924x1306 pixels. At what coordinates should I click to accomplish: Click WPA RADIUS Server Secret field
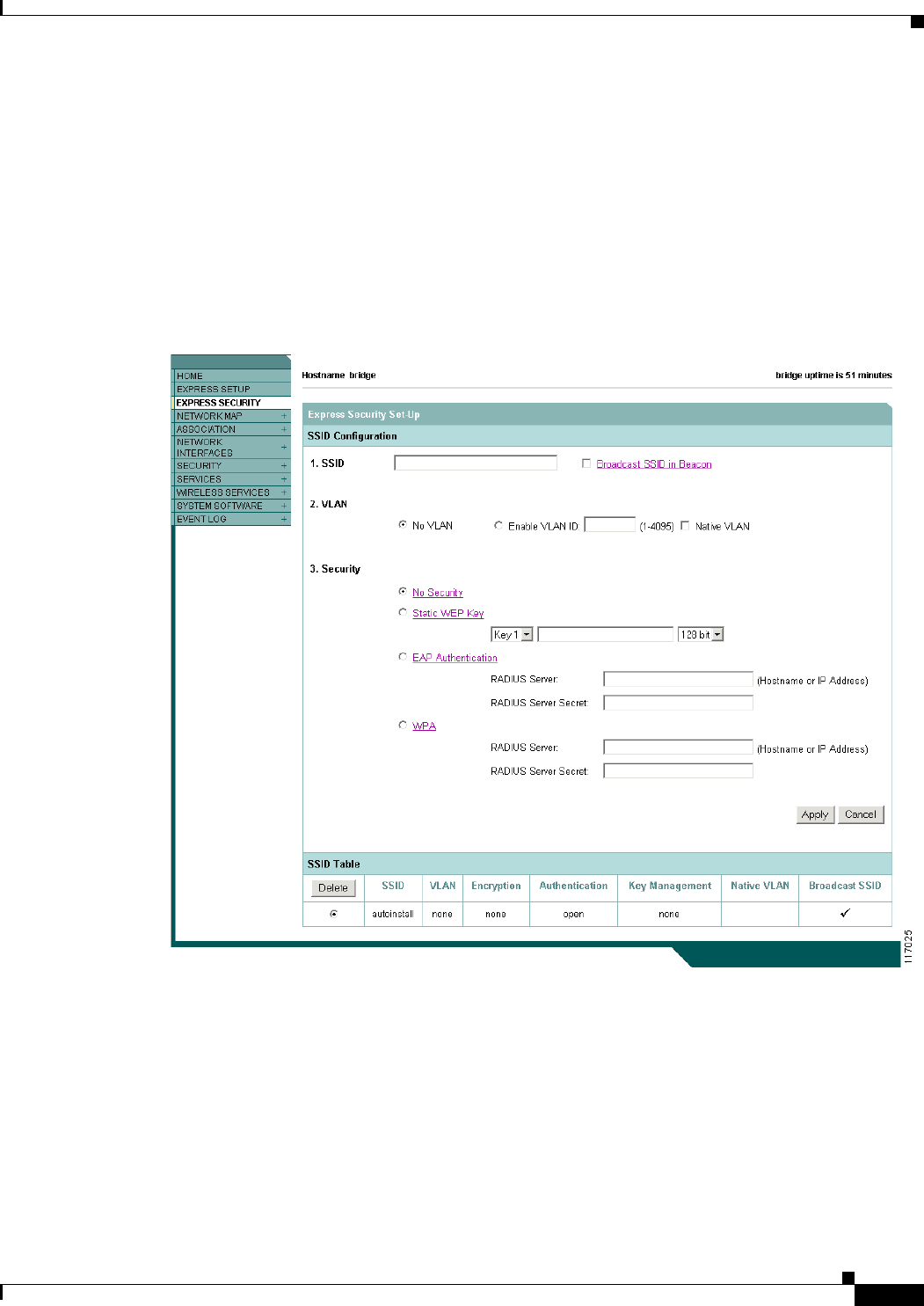(x=679, y=771)
